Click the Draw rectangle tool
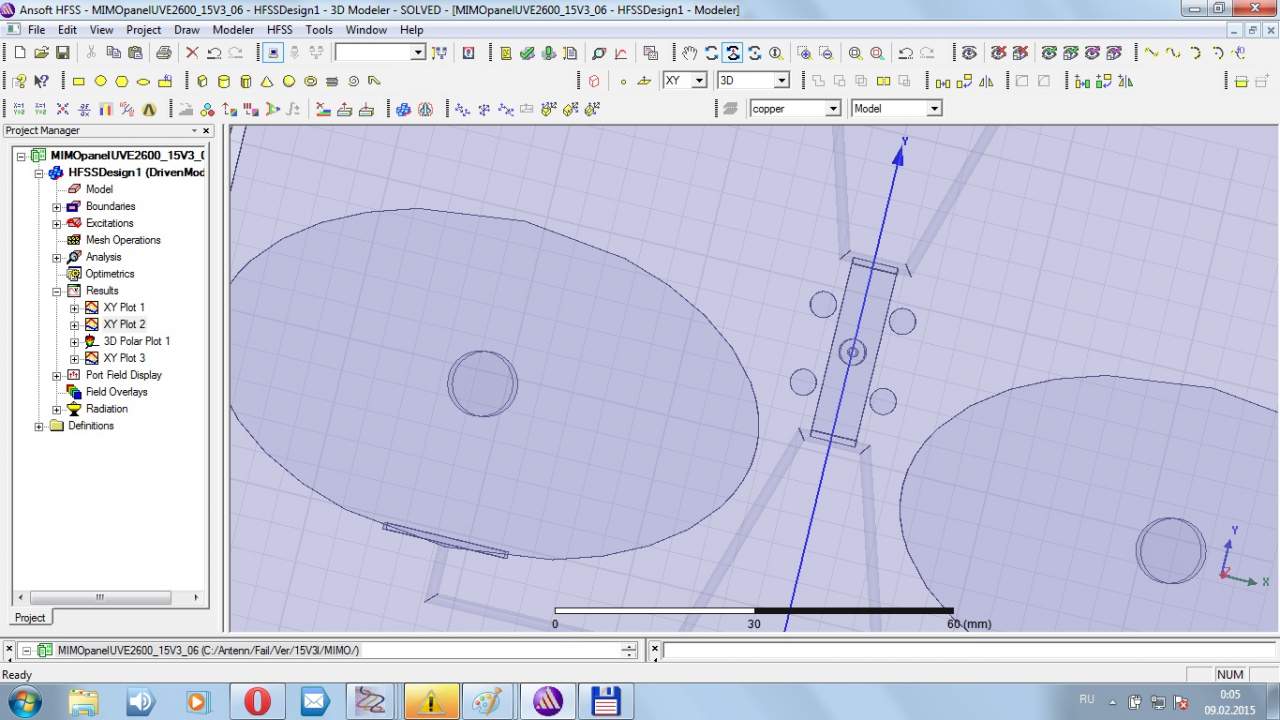1280x720 pixels. point(79,81)
